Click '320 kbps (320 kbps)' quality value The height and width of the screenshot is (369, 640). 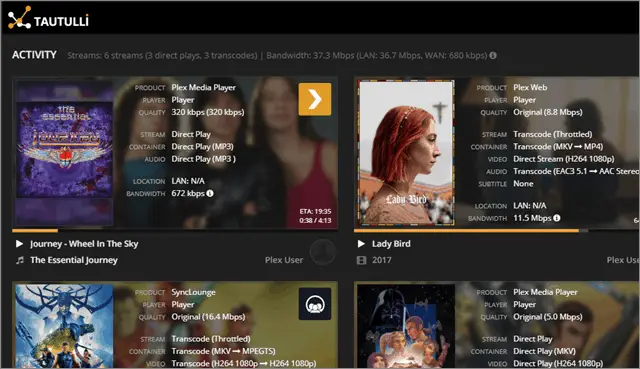[x=208, y=112]
